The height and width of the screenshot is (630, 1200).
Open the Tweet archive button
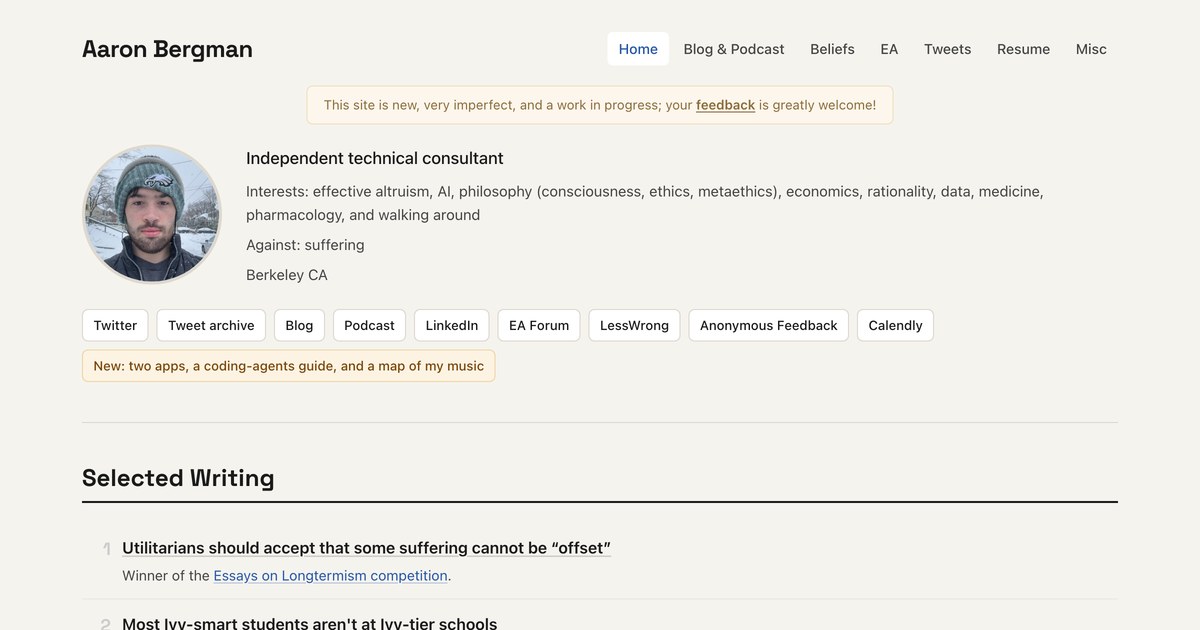(211, 325)
